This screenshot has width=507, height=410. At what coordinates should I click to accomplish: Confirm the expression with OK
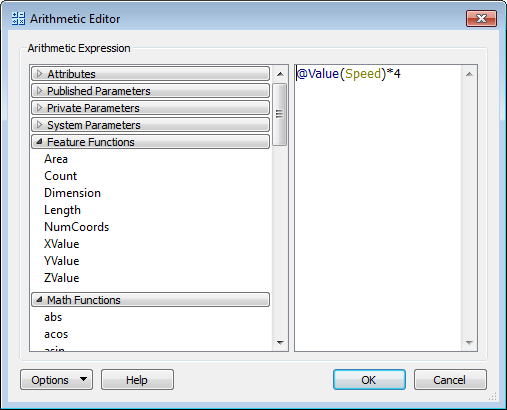coord(369,380)
